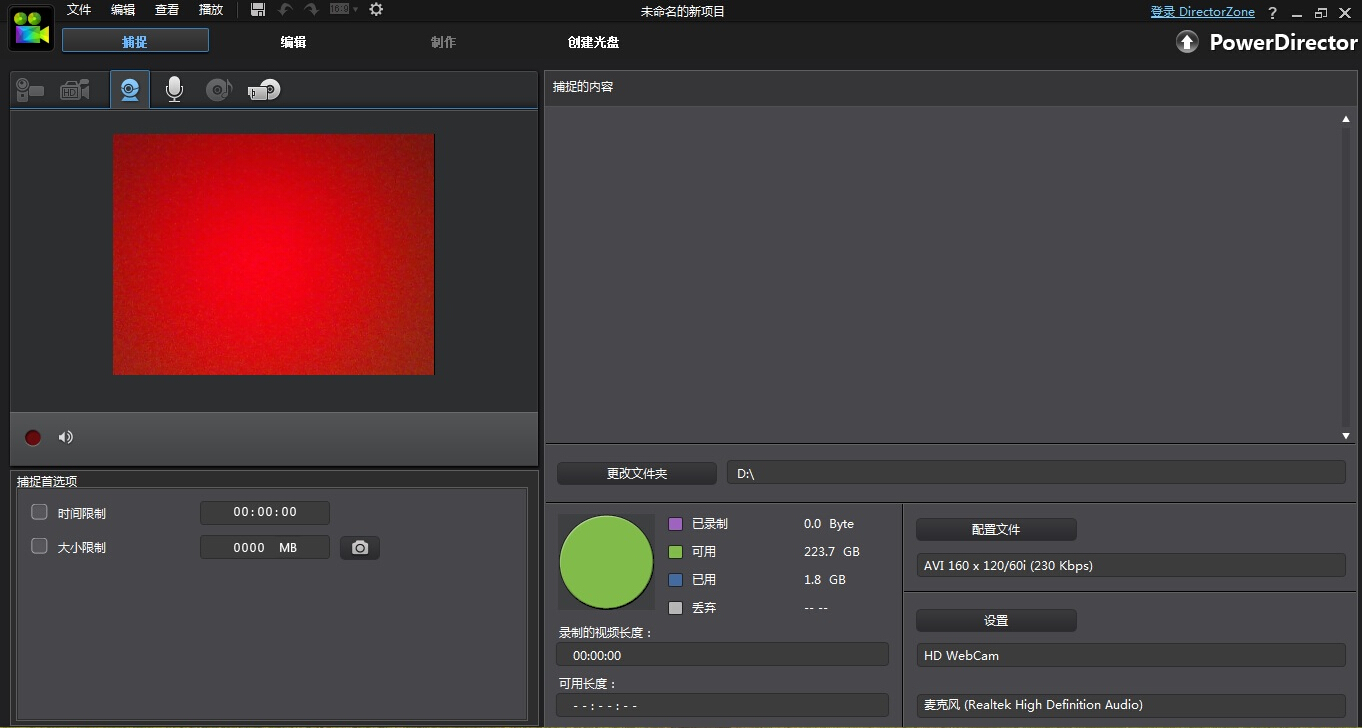
Task: Click the undo arrow icon
Action: (285, 10)
